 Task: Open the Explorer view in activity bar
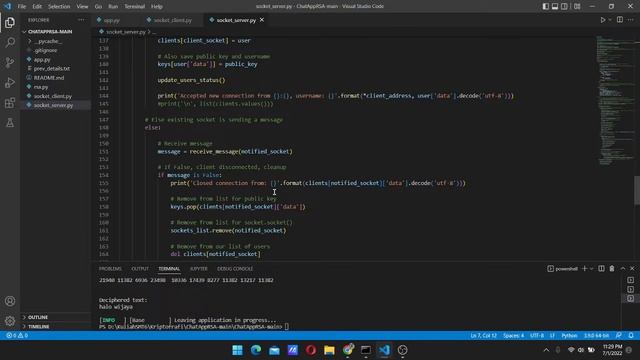point(10,22)
